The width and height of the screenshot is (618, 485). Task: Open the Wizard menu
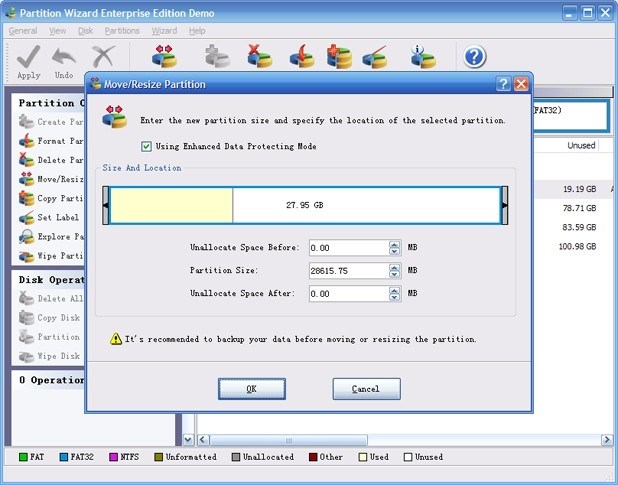point(164,31)
